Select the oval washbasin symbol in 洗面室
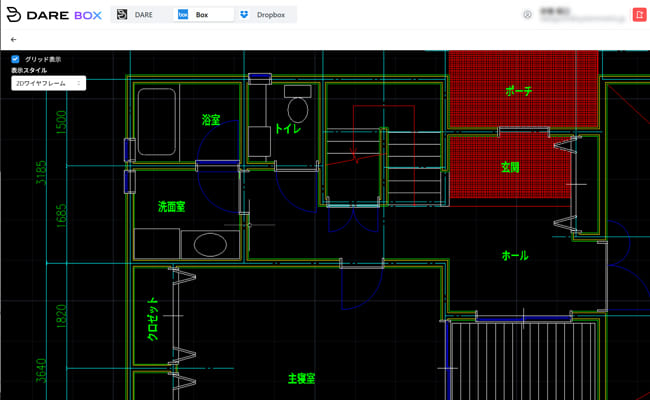This screenshot has width=650, height=400. (210, 244)
